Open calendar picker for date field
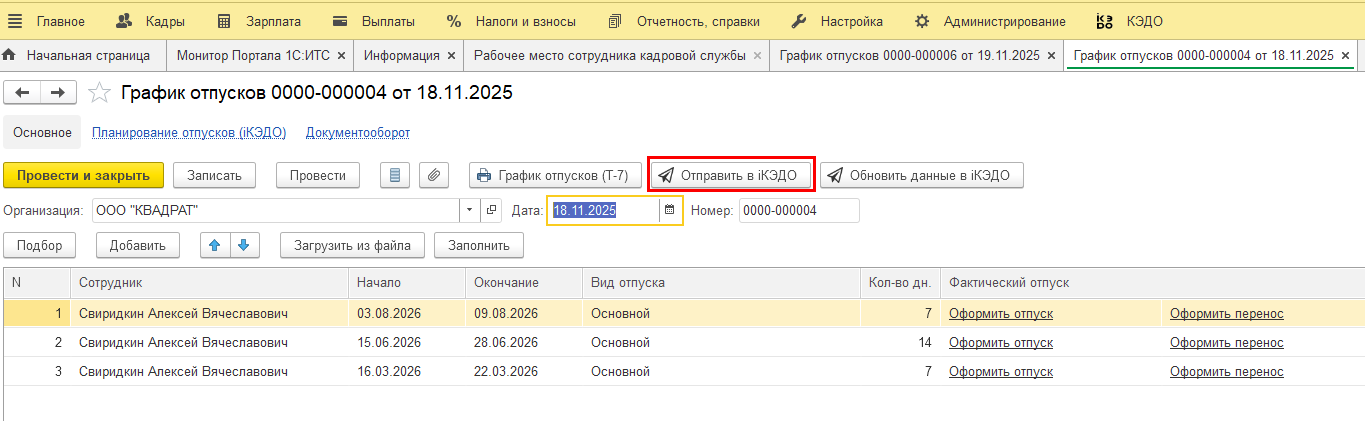Viewport: 1365px width, 421px height. (x=670, y=210)
